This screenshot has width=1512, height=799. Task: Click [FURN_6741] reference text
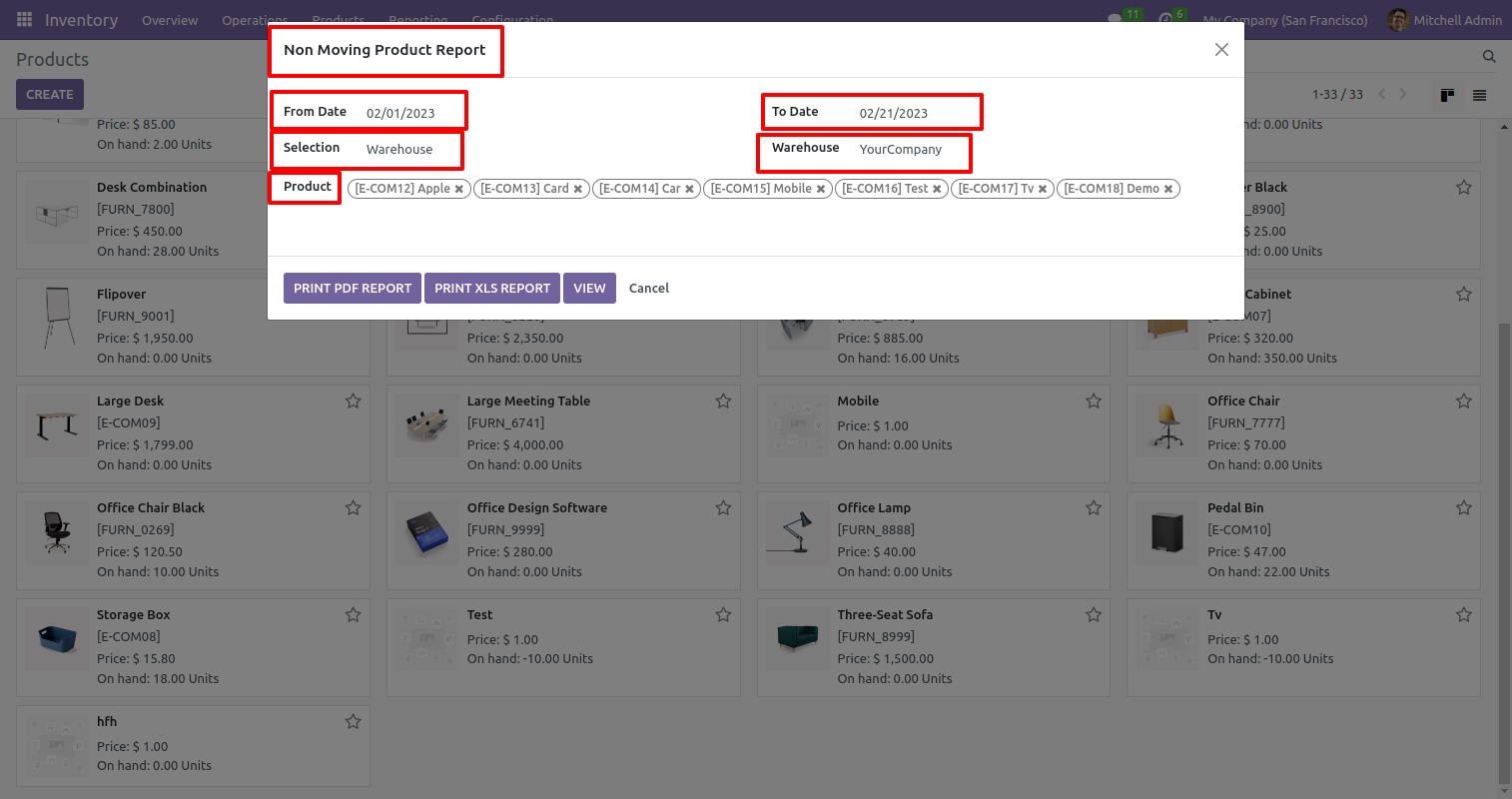(505, 422)
